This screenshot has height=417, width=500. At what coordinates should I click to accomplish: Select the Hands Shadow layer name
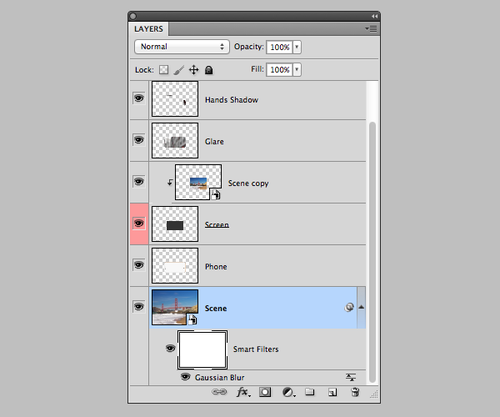coord(232,100)
